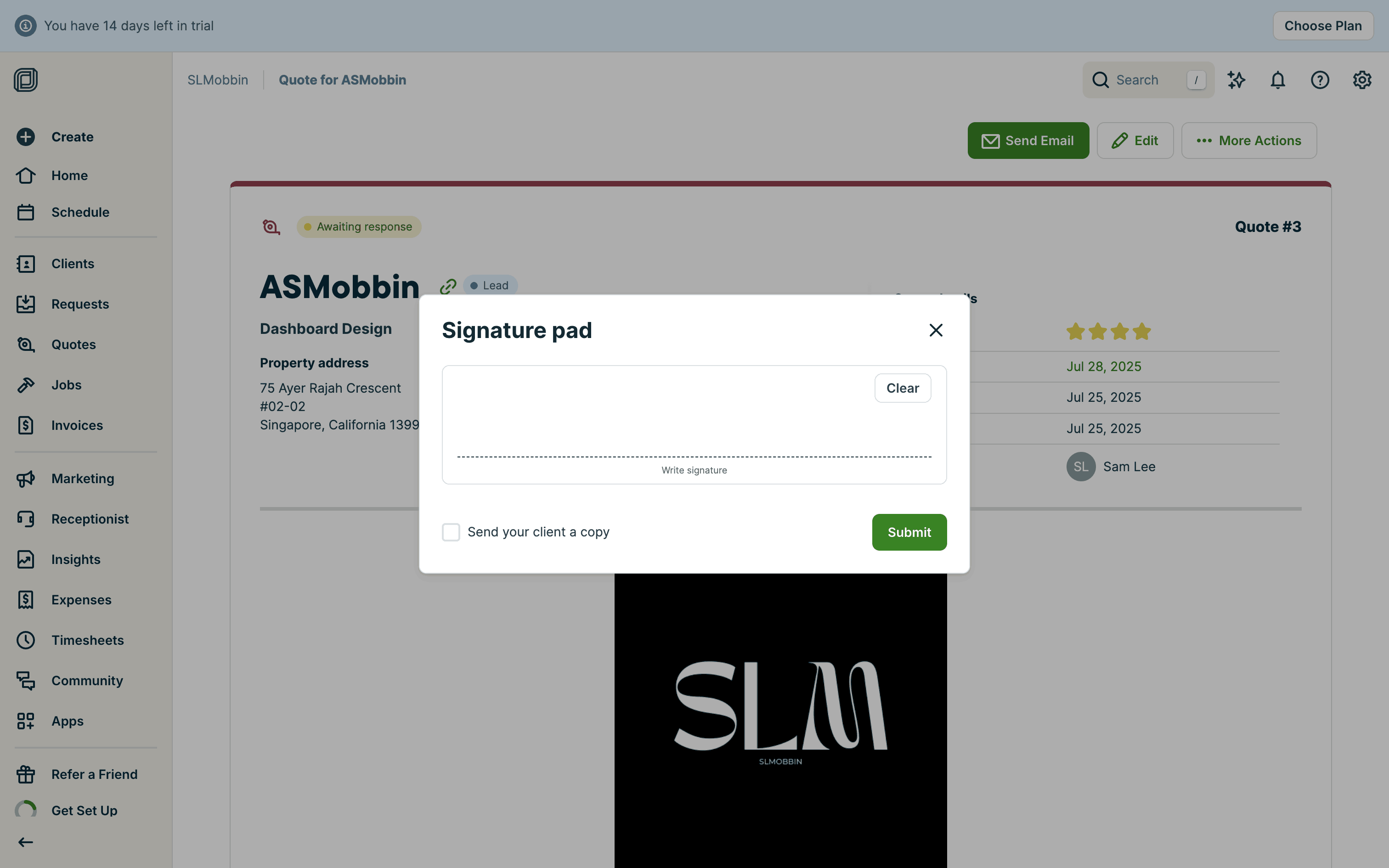Viewport: 1389px width, 868px height.
Task: Click the Jobbr logo icon at top-left
Action: [25, 80]
